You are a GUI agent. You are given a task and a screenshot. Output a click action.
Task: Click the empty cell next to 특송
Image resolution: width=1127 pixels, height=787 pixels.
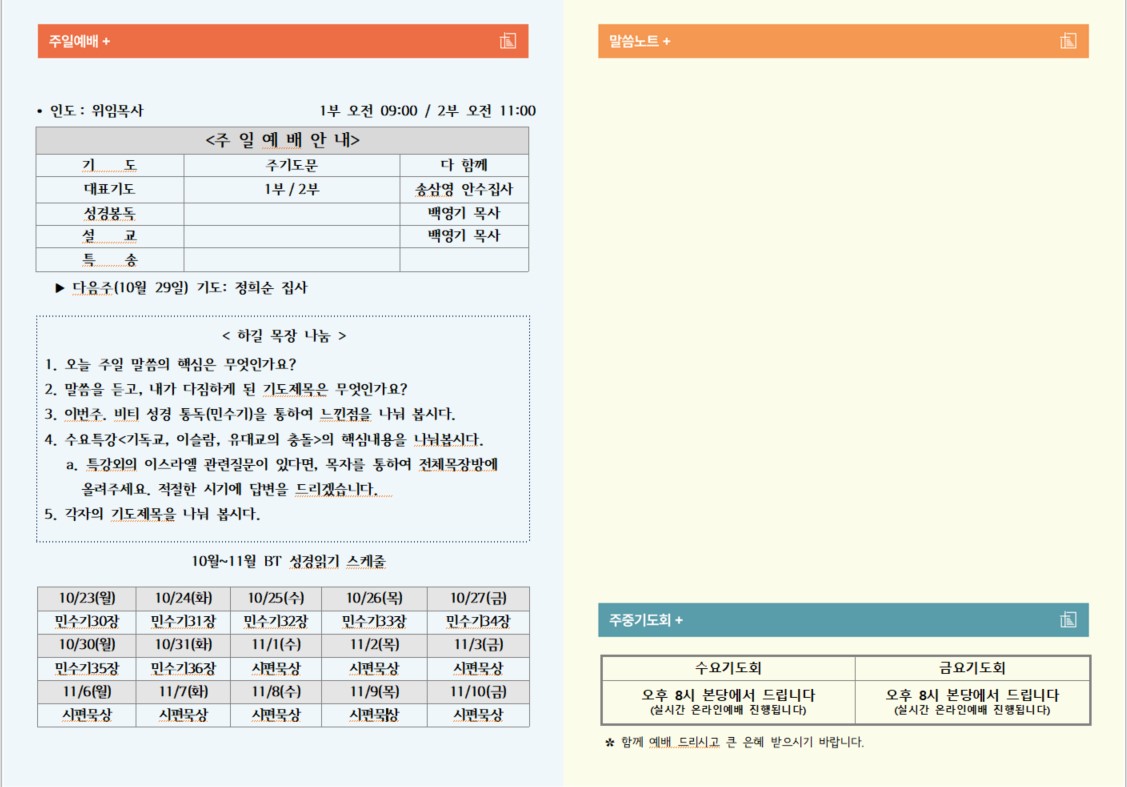point(291,260)
